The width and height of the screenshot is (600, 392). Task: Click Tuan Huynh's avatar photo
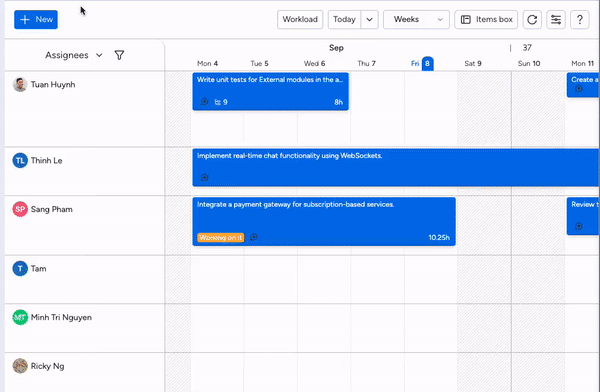coord(20,85)
